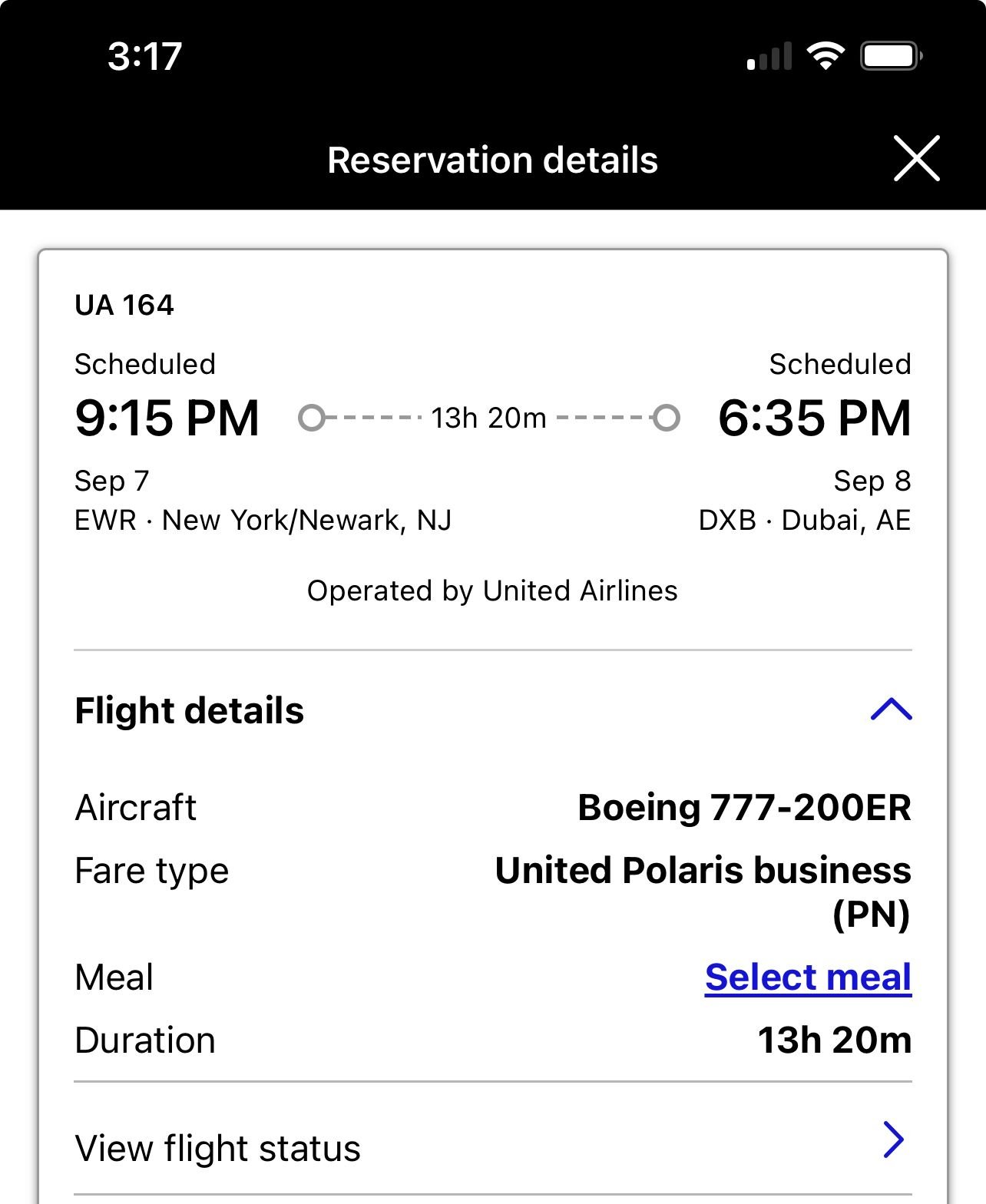Tap the 6:35 PM arrival time
986x1204 pixels.
(814, 418)
